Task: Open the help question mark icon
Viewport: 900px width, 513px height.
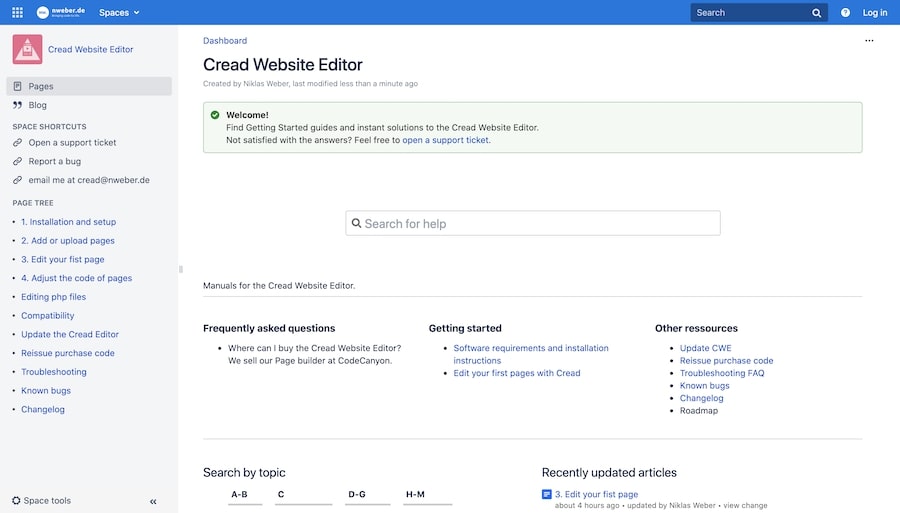Action: [x=845, y=13]
